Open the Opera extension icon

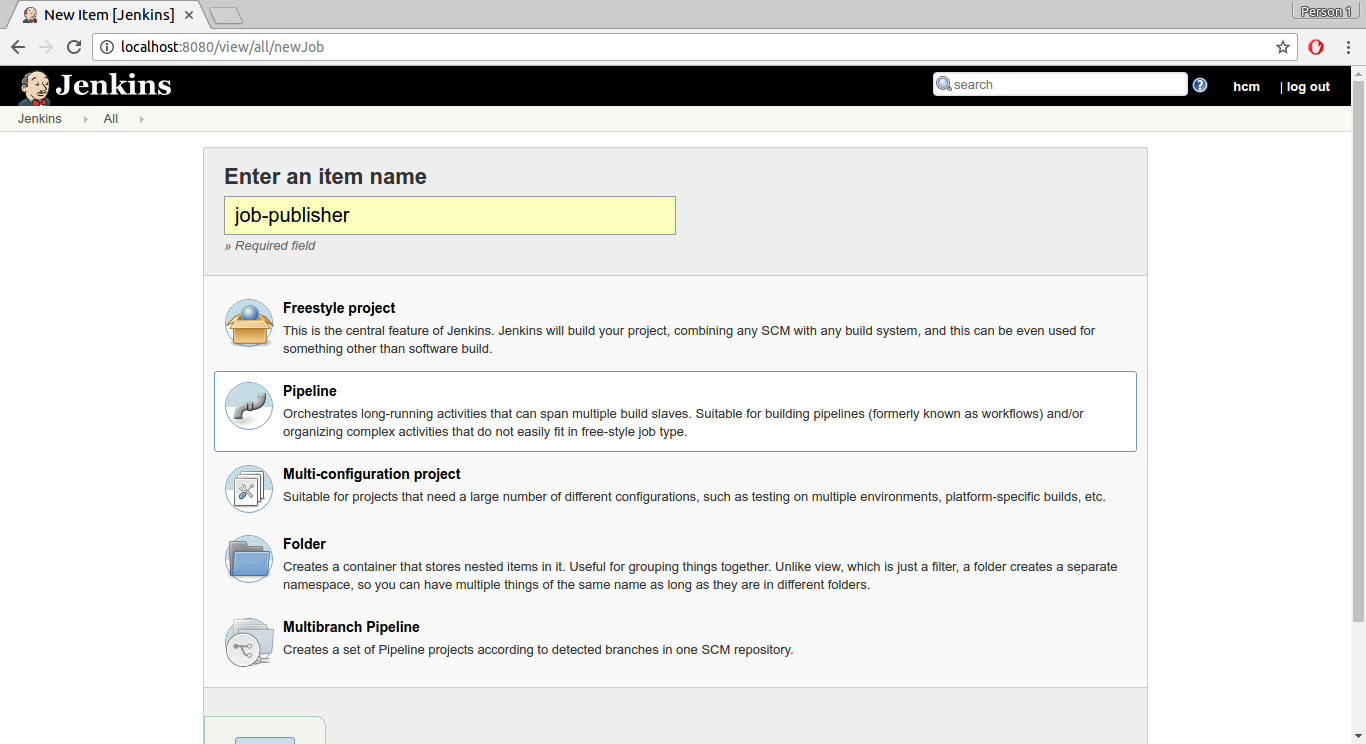1316,47
